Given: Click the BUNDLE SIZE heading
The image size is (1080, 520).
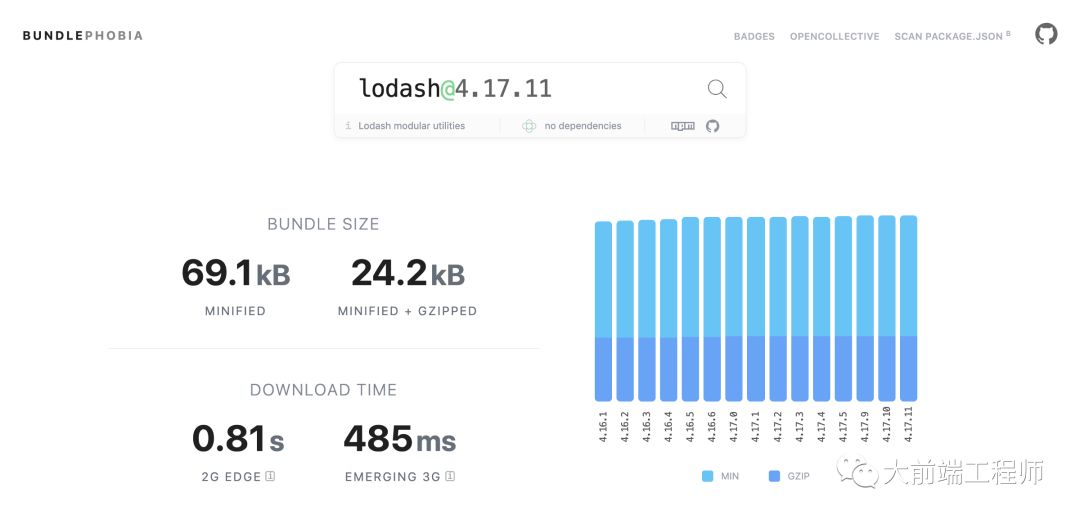Looking at the screenshot, I should coord(323,224).
